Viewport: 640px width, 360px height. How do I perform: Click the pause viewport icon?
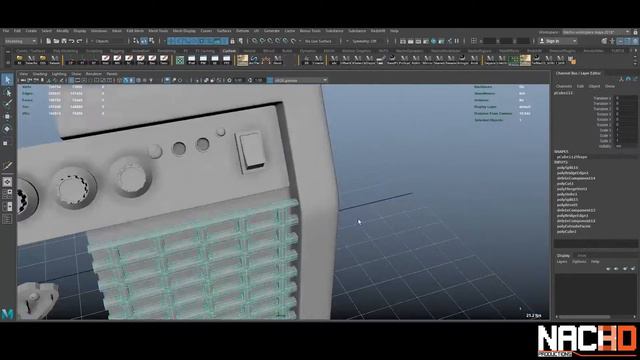coord(457,41)
